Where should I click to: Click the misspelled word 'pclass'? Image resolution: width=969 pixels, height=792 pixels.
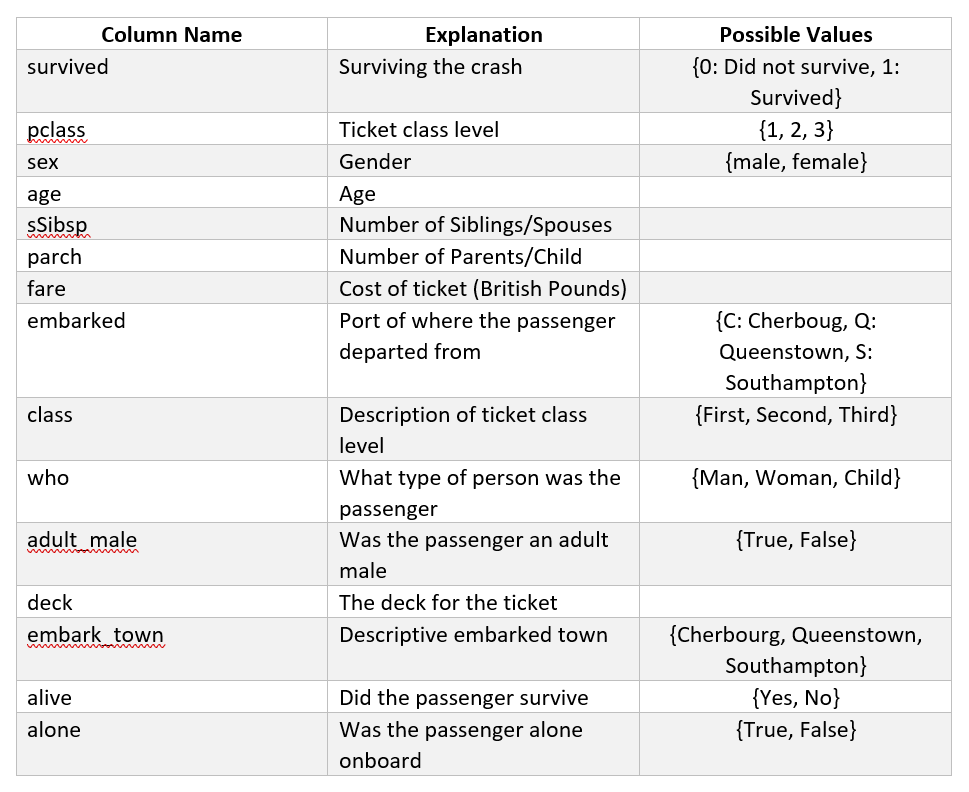click(x=56, y=130)
